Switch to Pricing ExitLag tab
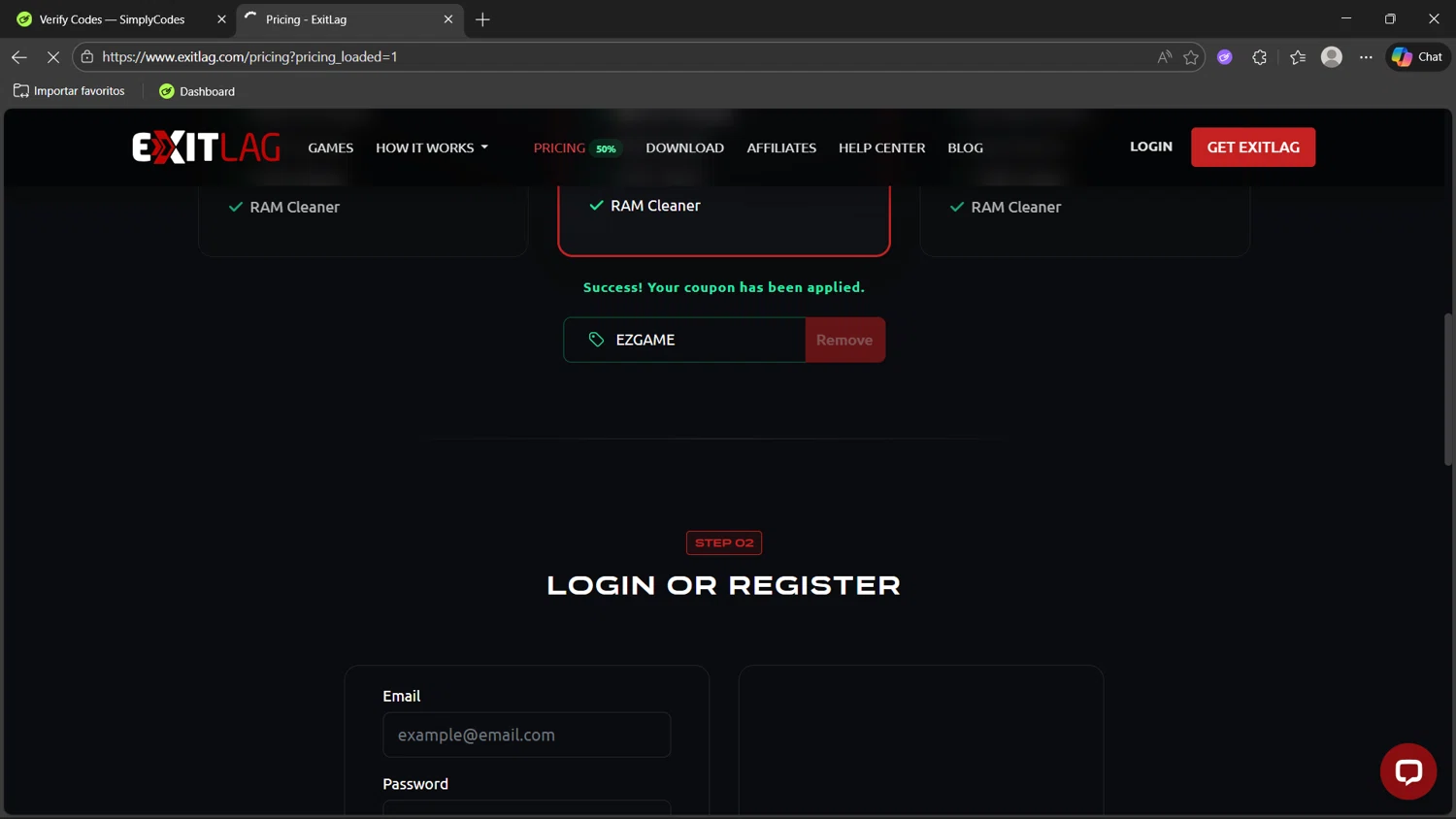Viewport: 1456px width, 819px height. 349,19
